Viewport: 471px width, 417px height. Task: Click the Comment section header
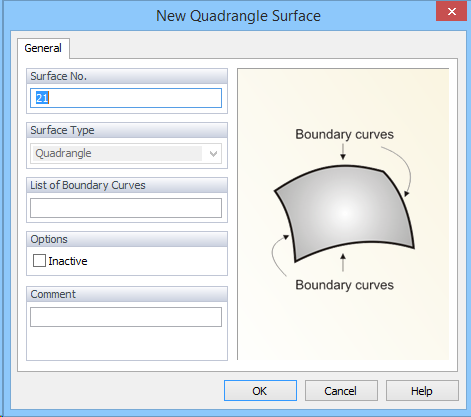[127, 294]
